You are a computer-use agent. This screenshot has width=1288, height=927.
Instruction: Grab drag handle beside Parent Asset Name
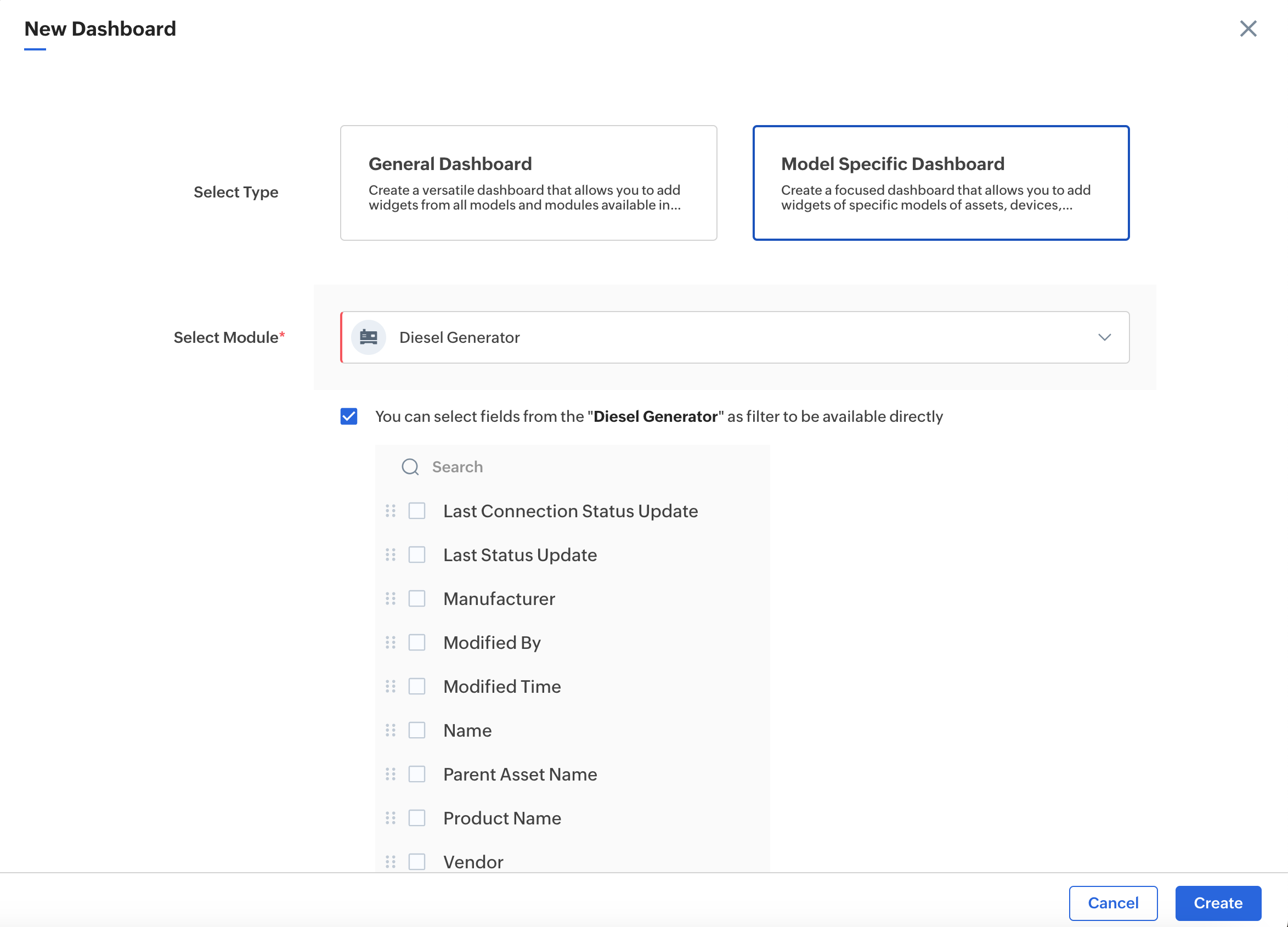pos(391,774)
